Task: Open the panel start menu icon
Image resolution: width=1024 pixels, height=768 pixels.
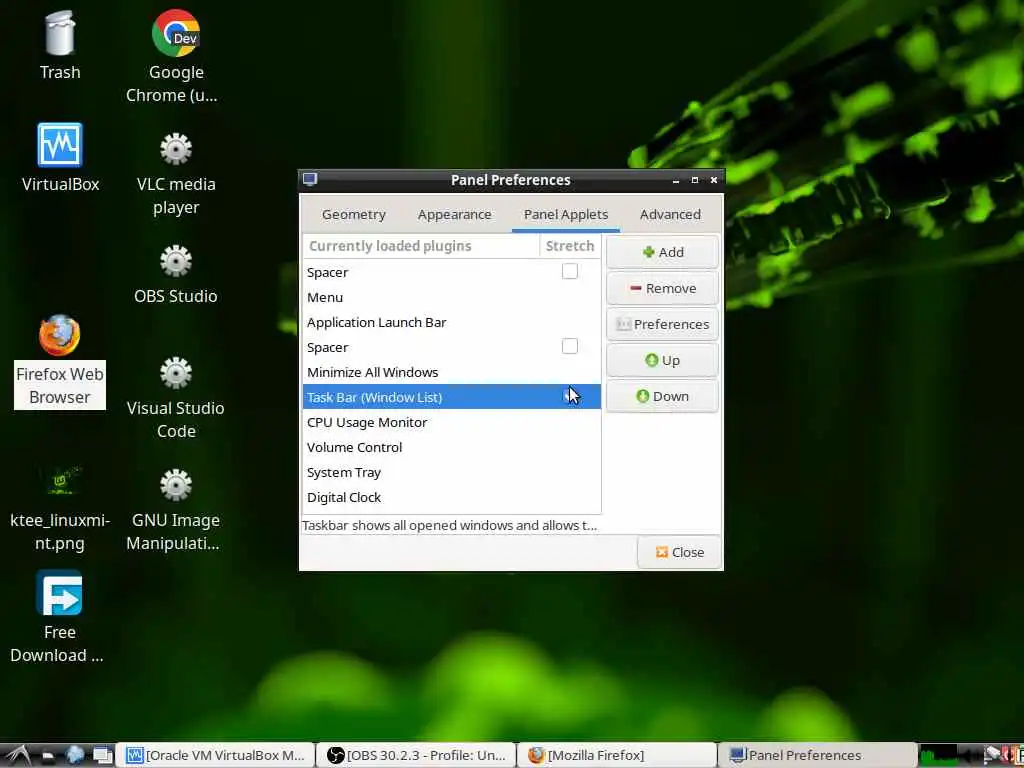Action: [17, 755]
